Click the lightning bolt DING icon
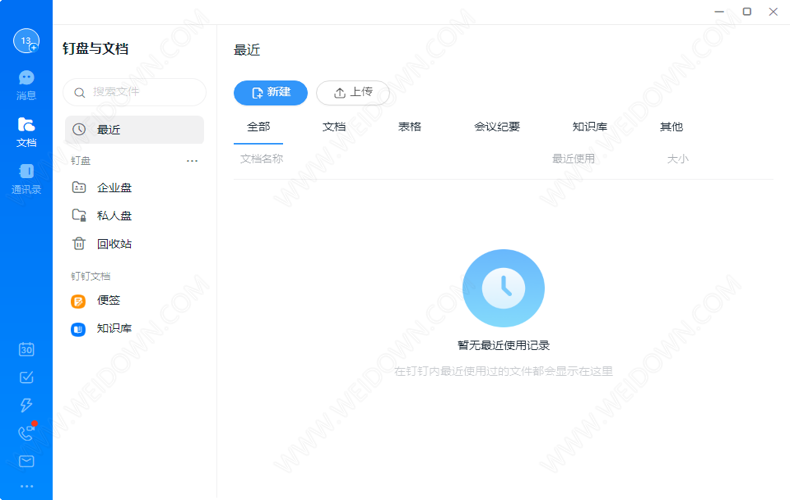Image resolution: width=790 pixels, height=500 pixels. coord(26,405)
